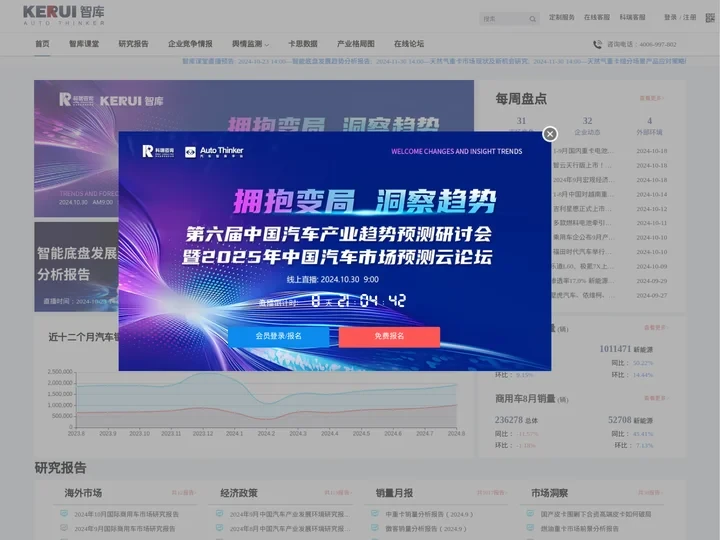Screen dimensions: 720x540
Task: Open news item 乘用车企公布9月产
Action: [x=583, y=237]
